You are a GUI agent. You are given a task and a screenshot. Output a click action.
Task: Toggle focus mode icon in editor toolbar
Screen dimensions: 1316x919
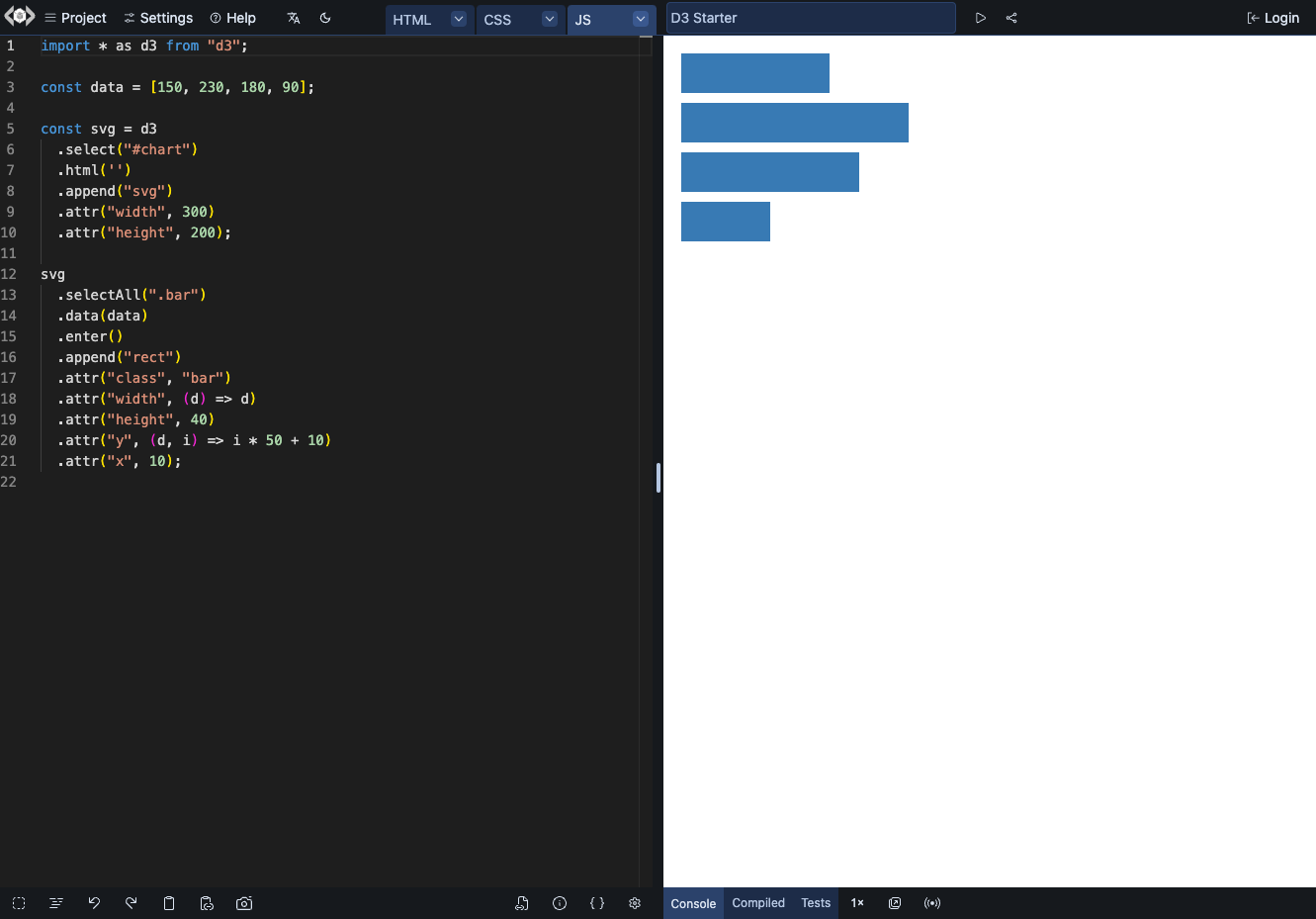point(19,903)
